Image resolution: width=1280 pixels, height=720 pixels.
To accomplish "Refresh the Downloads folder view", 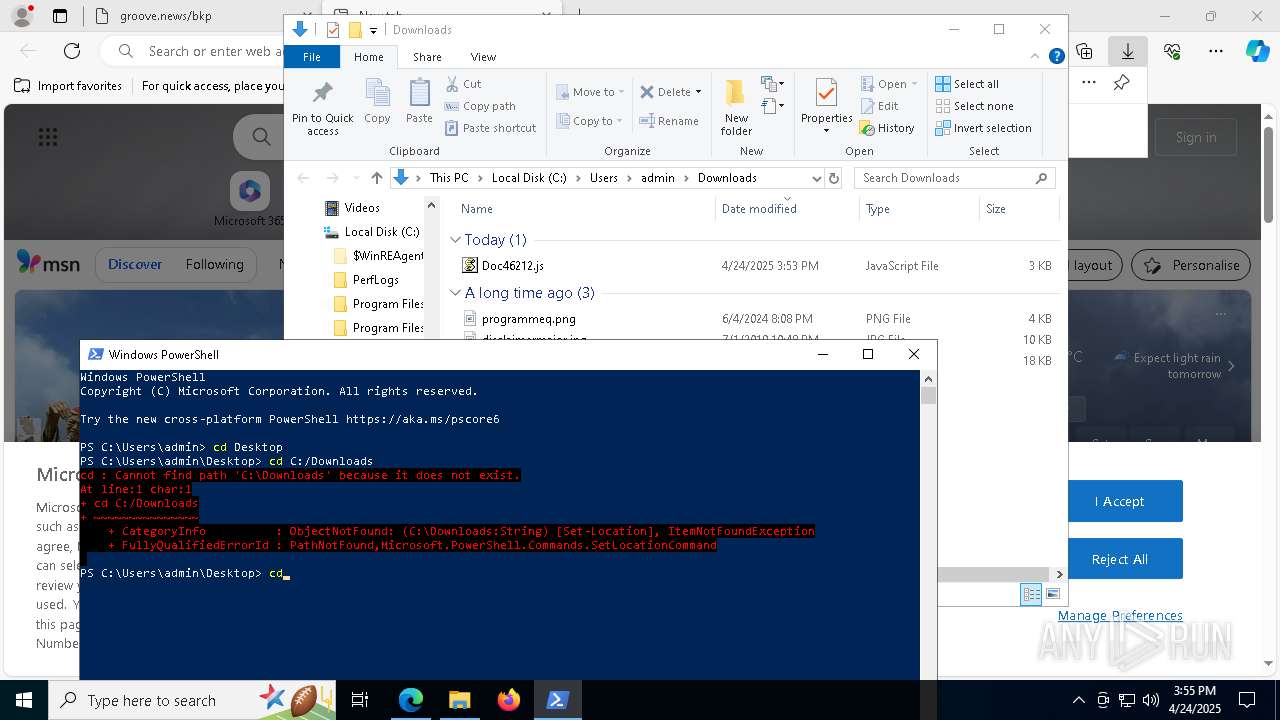I will (834, 178).
